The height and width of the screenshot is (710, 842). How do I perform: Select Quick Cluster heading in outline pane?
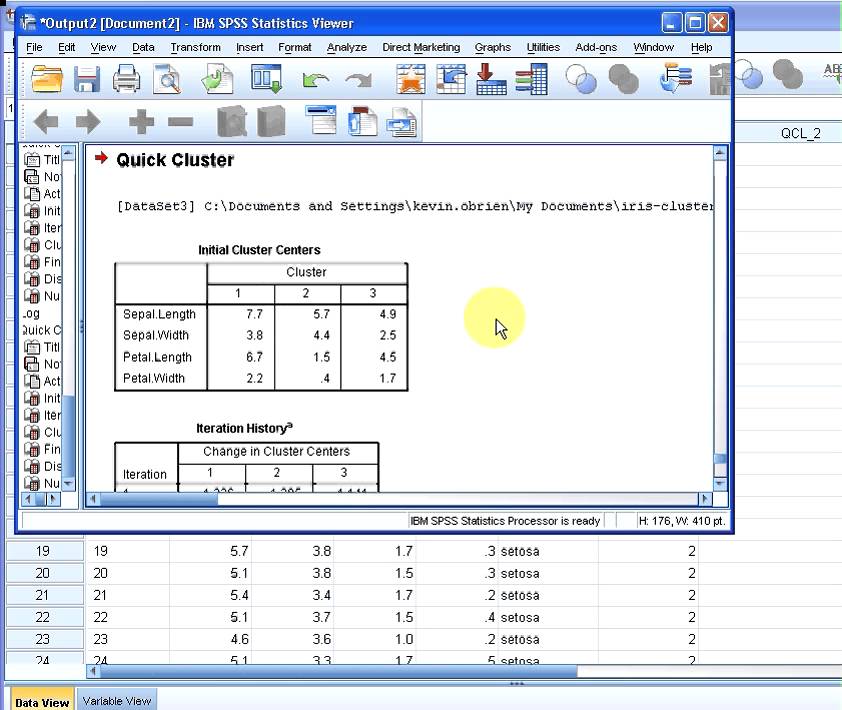point(42,330)
